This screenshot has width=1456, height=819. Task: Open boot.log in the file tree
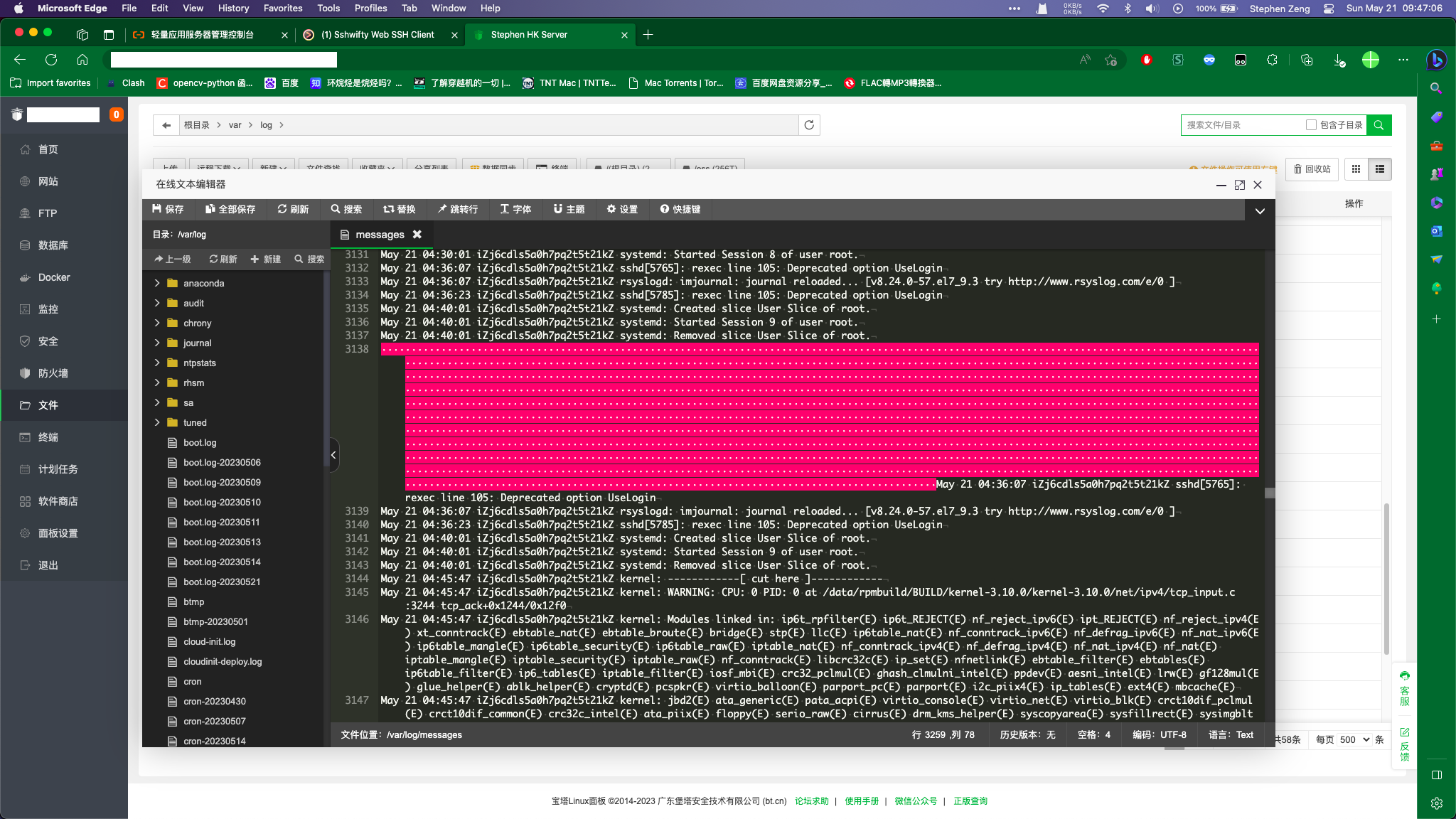(x=200, y=442)
